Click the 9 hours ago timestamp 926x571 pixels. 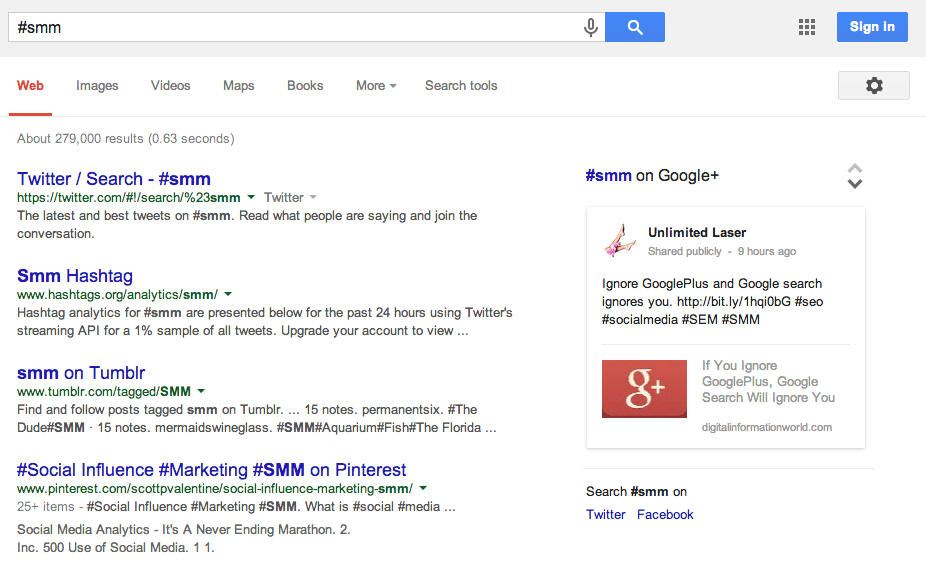click(x=767, y=252)
